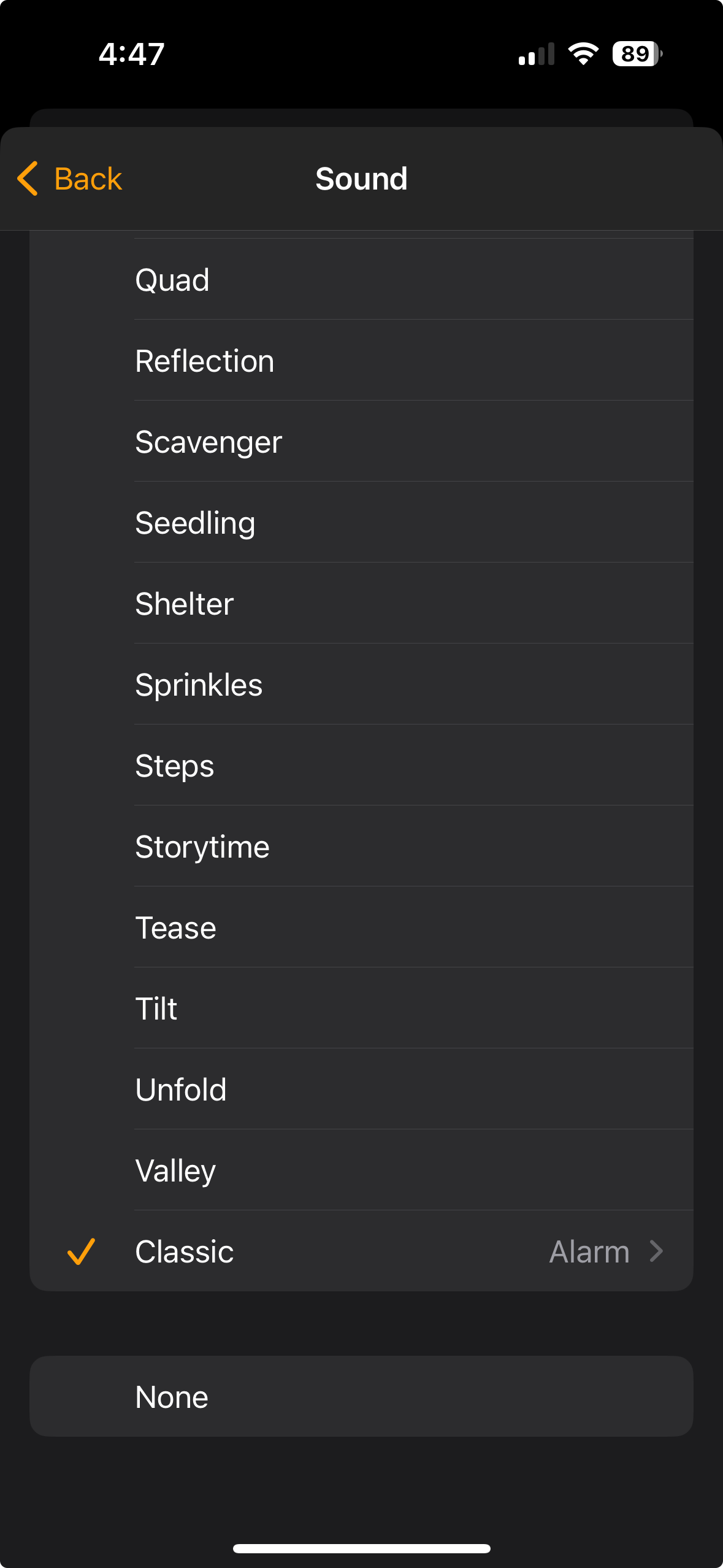The width and height of the screenshot is (723, 1568).
Task: Select the Quad alarm sound
Action: (x=172, y=280)
